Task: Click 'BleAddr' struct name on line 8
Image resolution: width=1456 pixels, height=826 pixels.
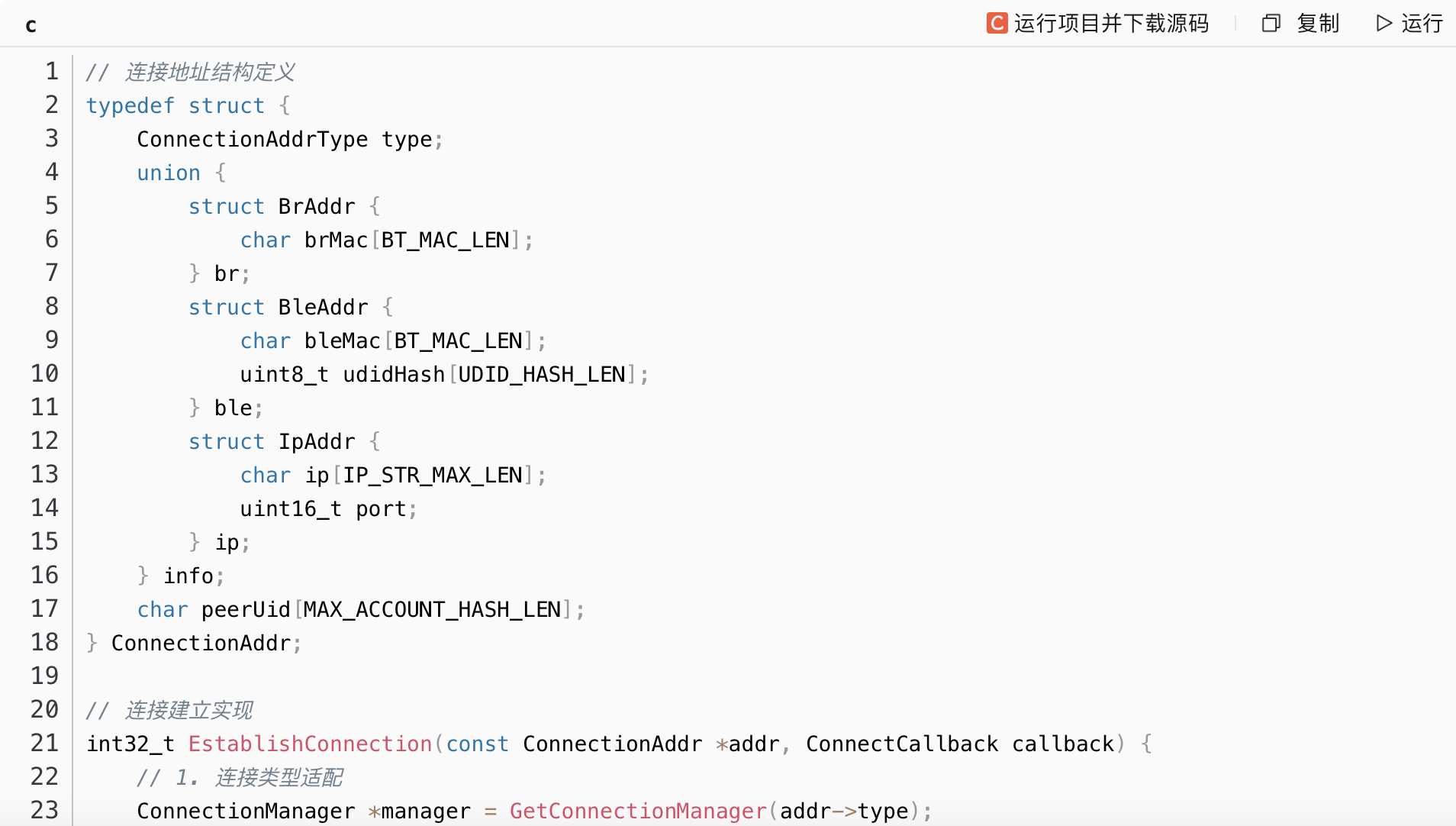Action: (323, 307)
